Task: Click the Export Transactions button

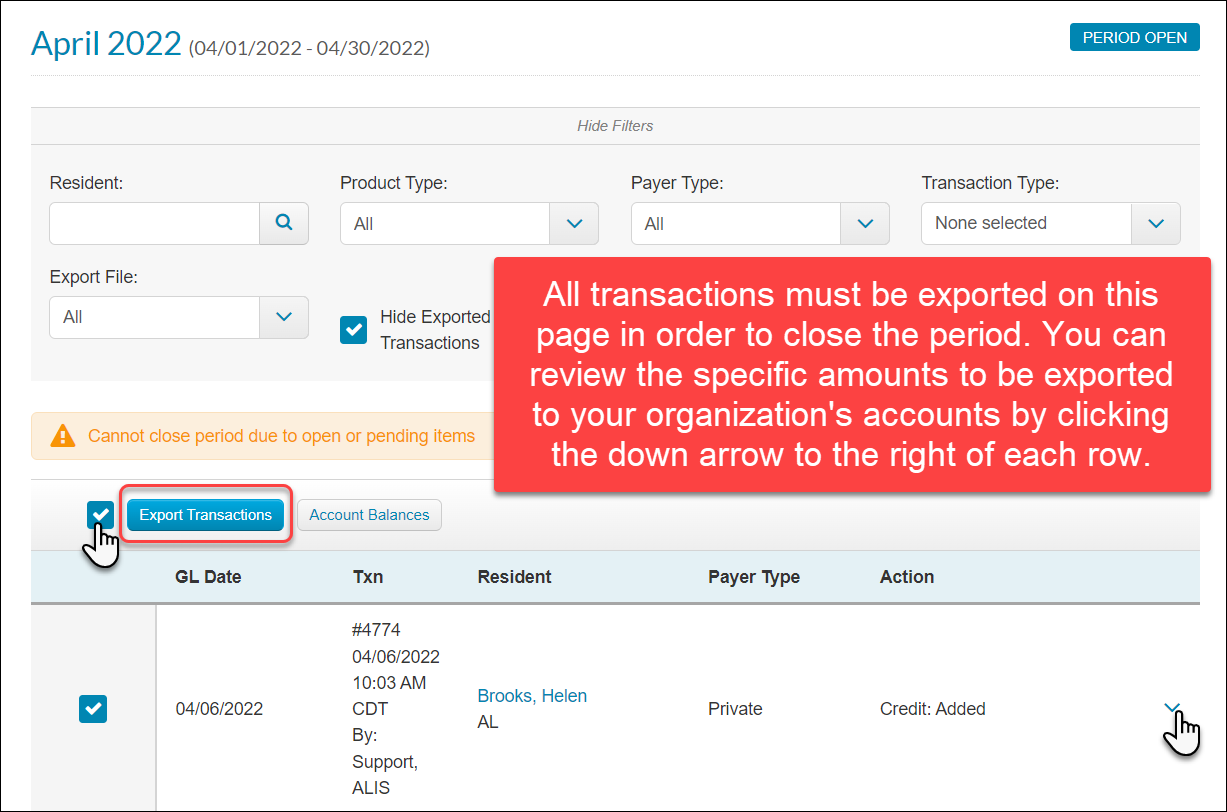Action: click(x=206, y=515)
